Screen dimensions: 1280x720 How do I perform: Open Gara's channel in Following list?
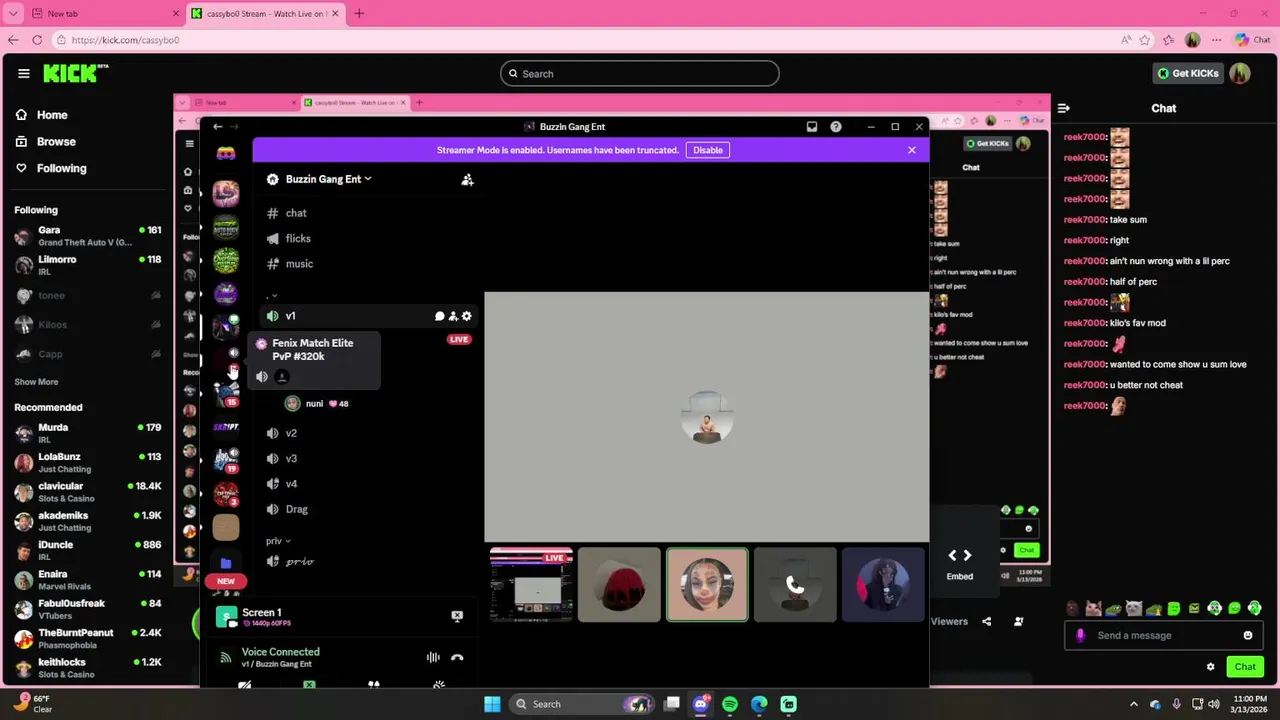pyautogui.click(x=87, y=236)
